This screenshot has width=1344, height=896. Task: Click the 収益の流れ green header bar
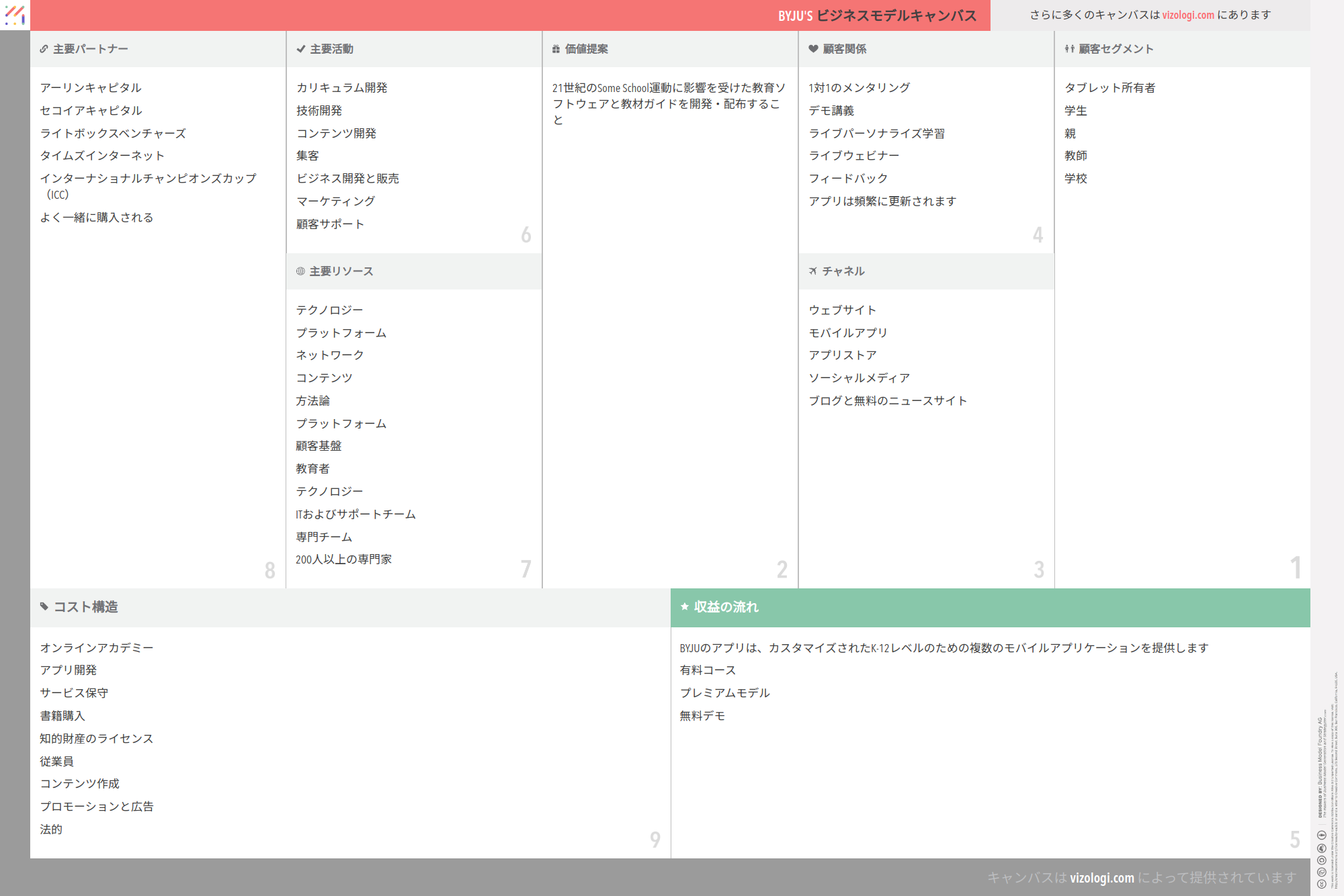990,607
